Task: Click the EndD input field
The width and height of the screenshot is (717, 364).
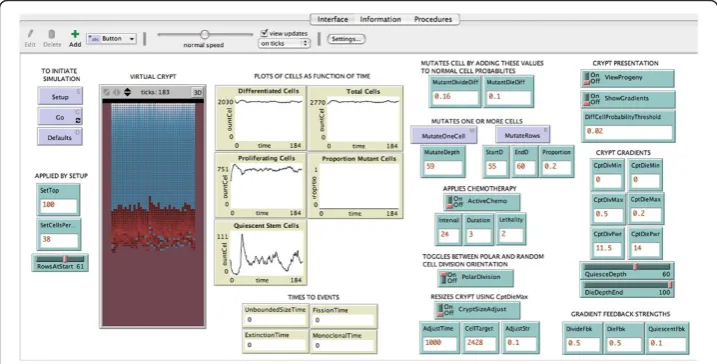Action: pos(524,167)
